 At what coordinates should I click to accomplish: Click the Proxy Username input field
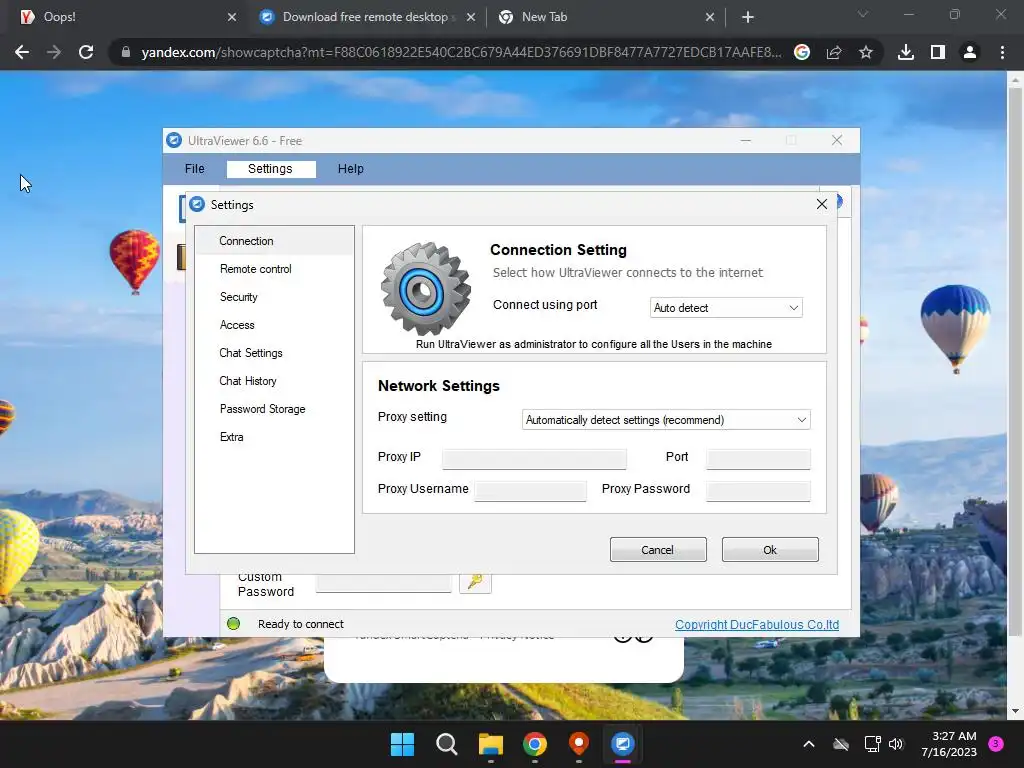point(530,491)
